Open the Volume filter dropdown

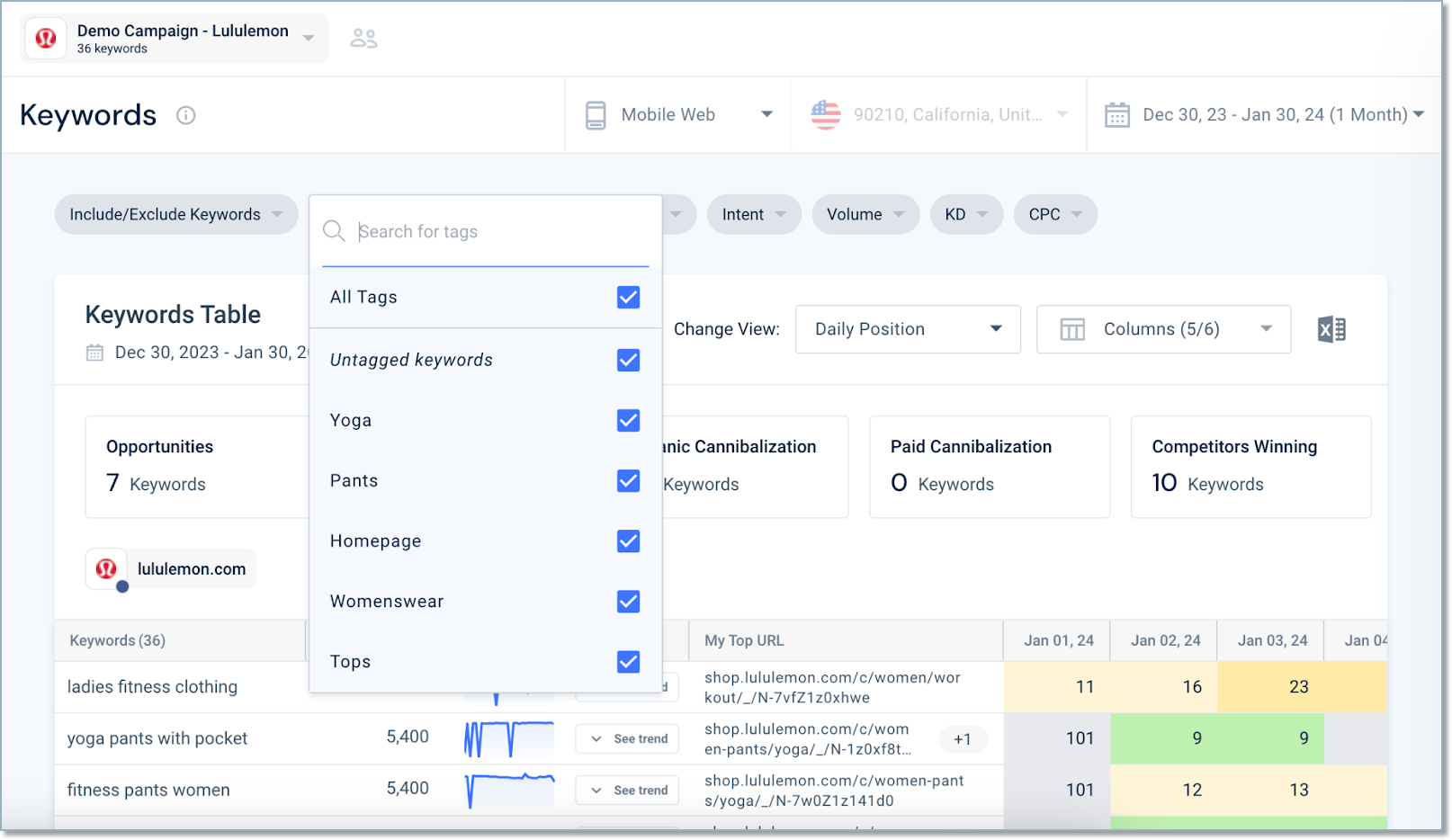(x=865, y=215)
